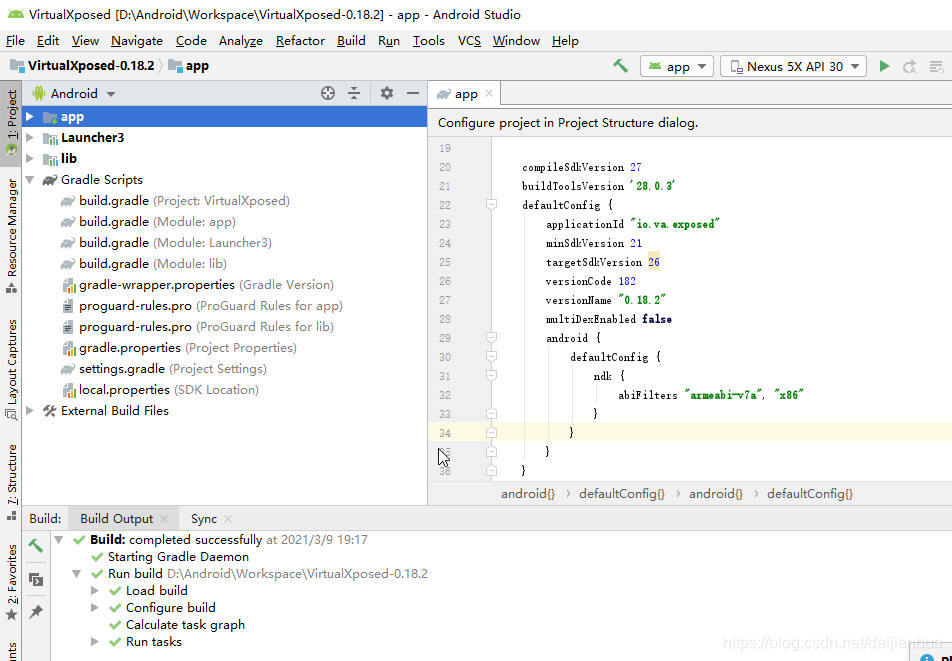Click the pin tab icon in build panel

(36, 611)
